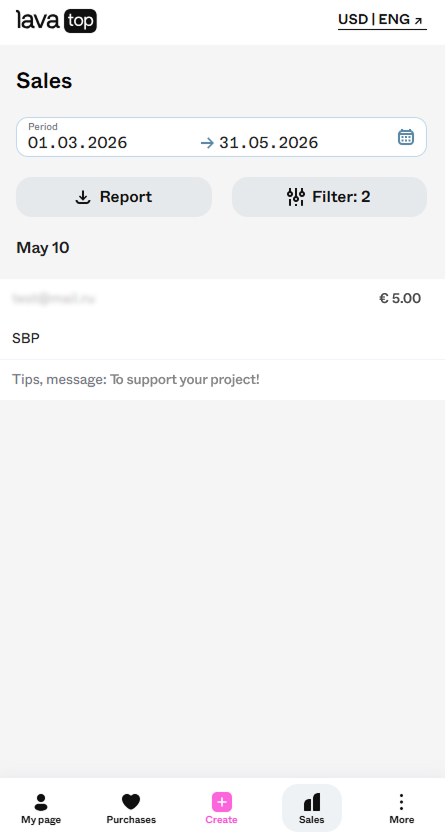Tap the Sales bar chart icon
The image size is (445, 835).
311,802
